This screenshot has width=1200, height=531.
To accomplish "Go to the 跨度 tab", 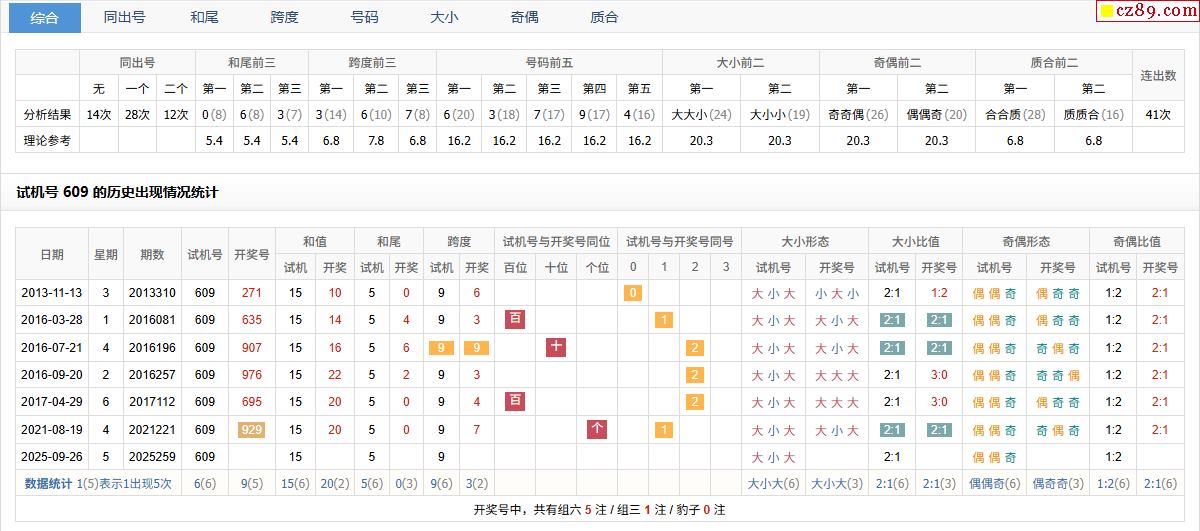I will [284, 17].
